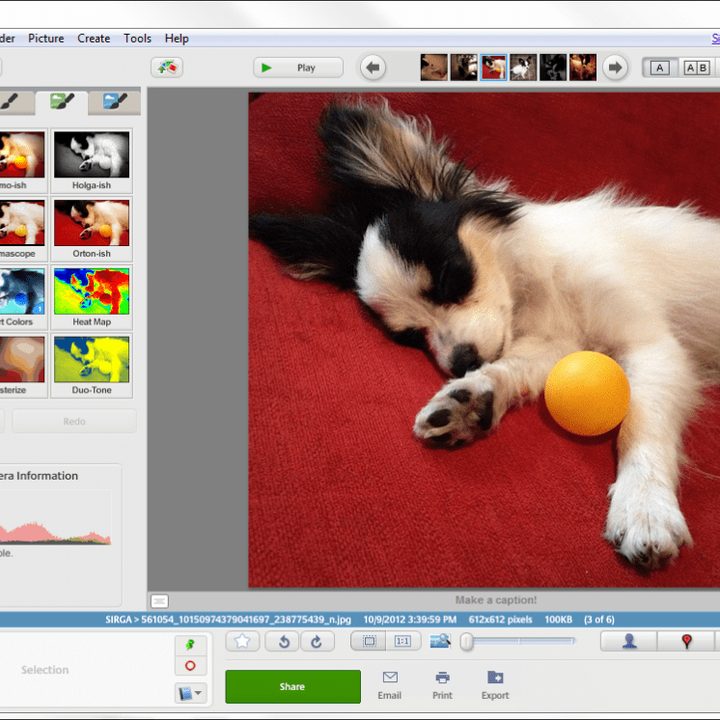Toggle actual size 1:1 view
720x720 pixels.
click(403, 642)
